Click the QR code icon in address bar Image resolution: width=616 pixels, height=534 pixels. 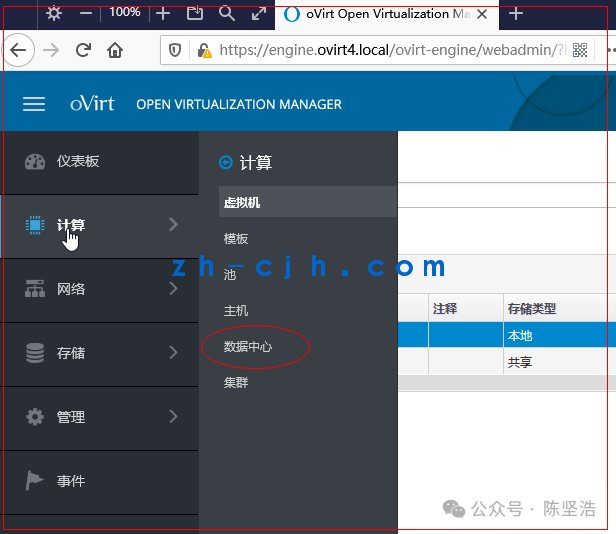(580, 50)
